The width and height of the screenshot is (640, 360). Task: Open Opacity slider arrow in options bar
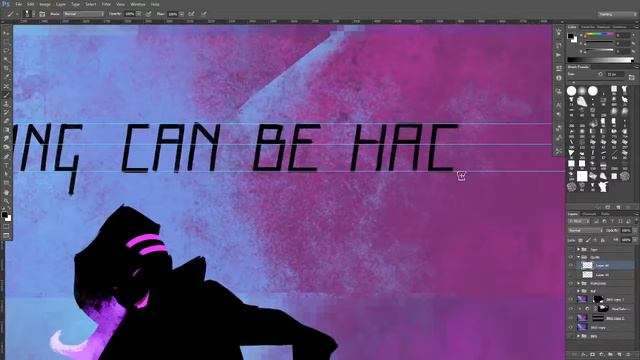click(x=140, y=14)
